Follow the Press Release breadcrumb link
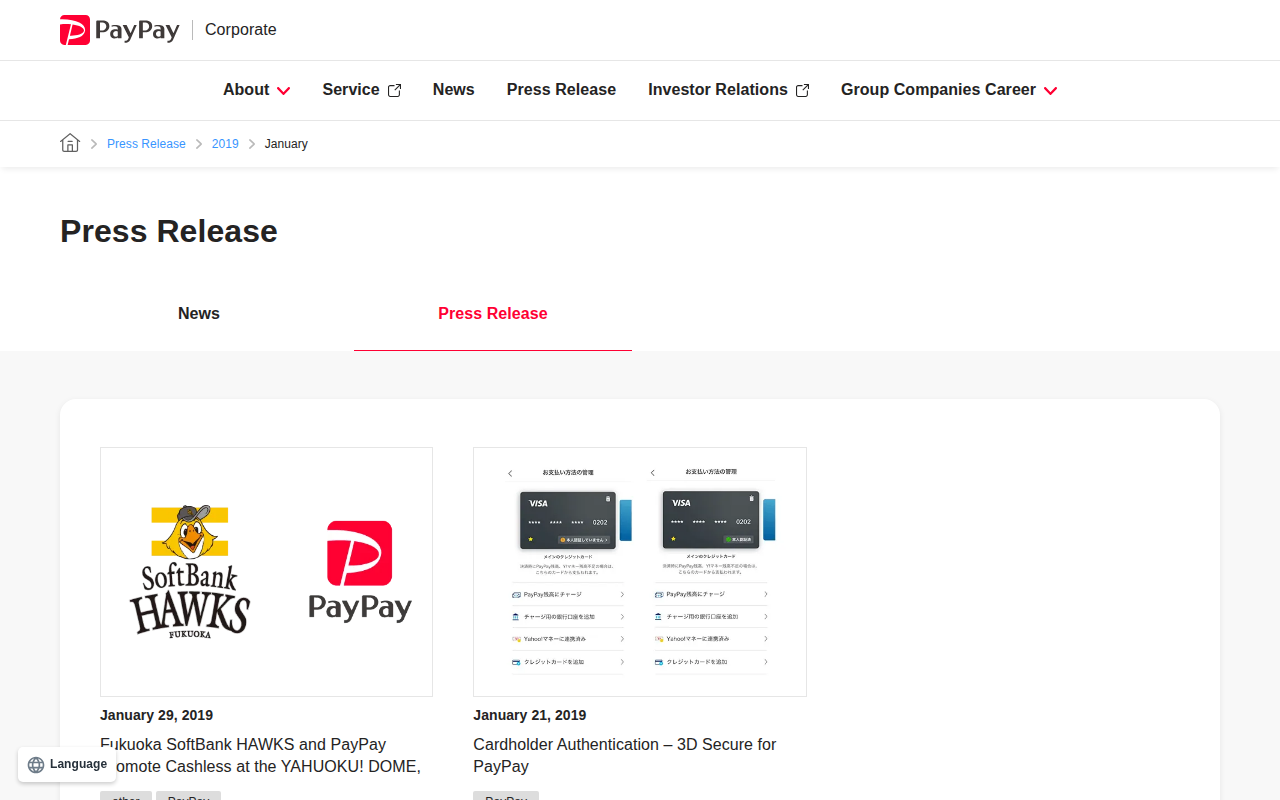The image size is (1280, 800). (146, 144)
